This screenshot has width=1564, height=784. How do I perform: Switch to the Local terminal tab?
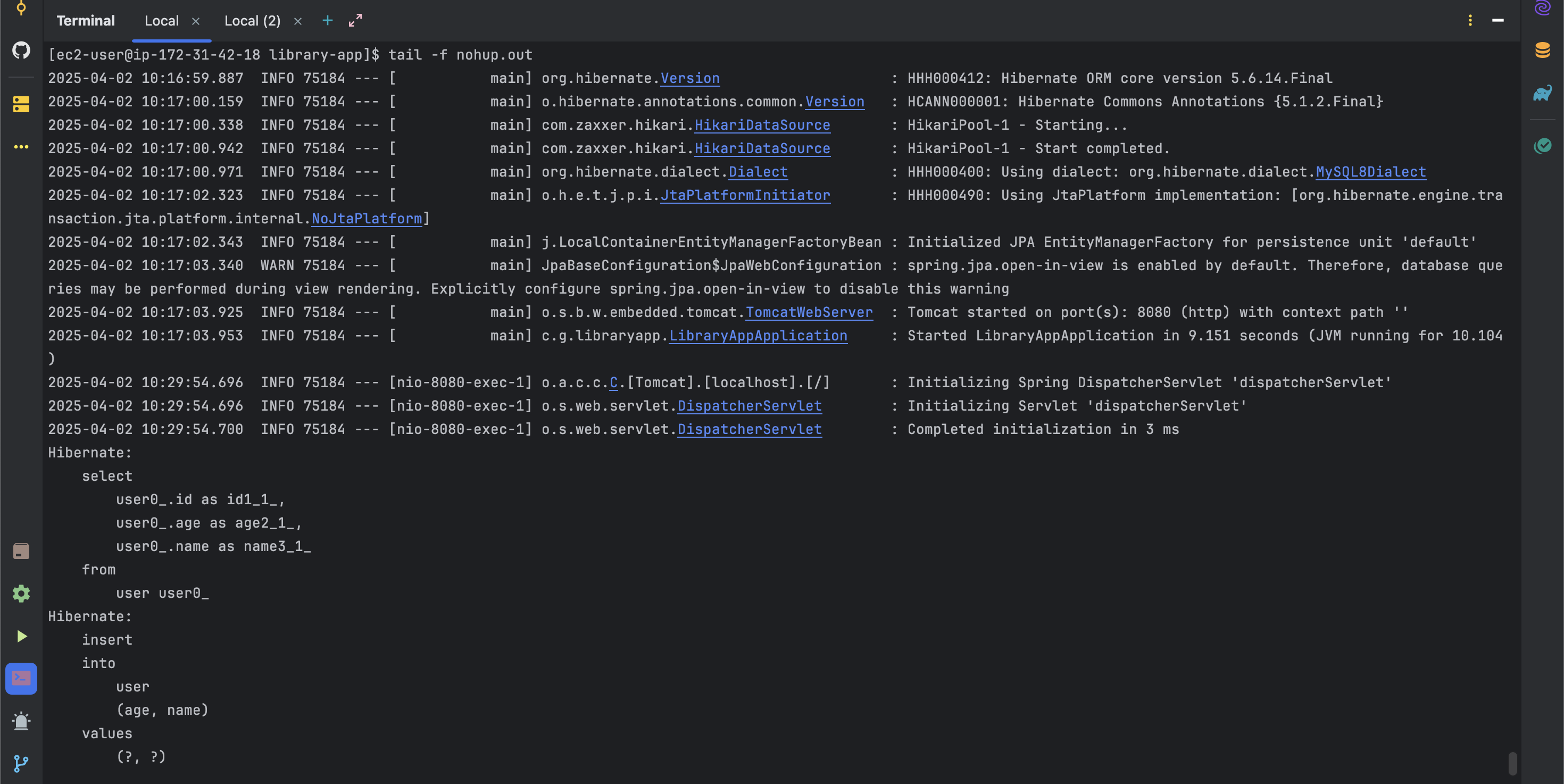162,21
